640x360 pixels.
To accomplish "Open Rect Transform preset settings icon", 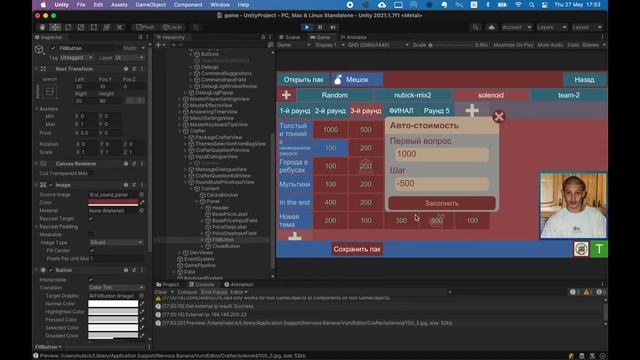I will click(134, 69).
